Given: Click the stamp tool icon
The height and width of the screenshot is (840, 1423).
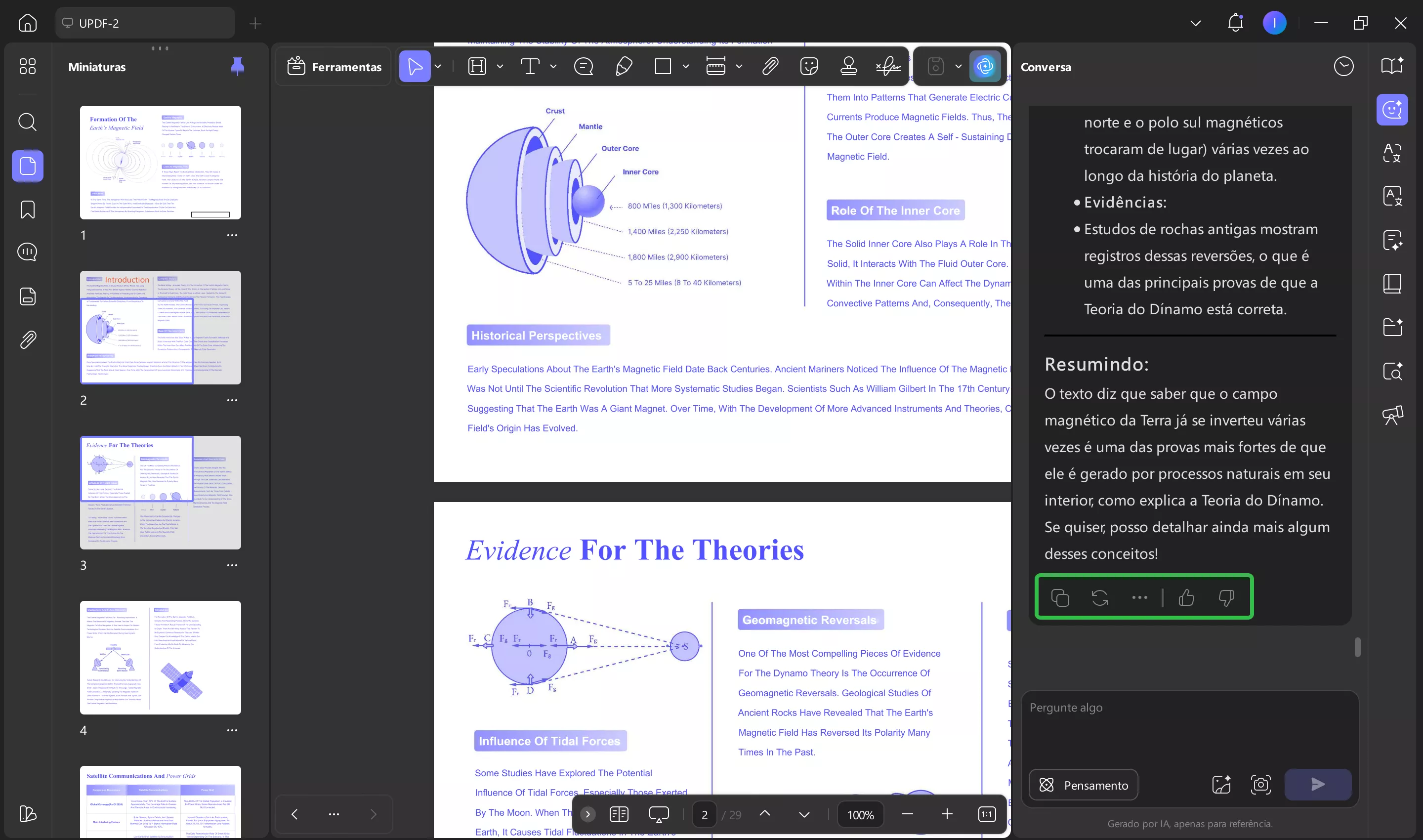Looking at the screenshot, I should (848, 67).
